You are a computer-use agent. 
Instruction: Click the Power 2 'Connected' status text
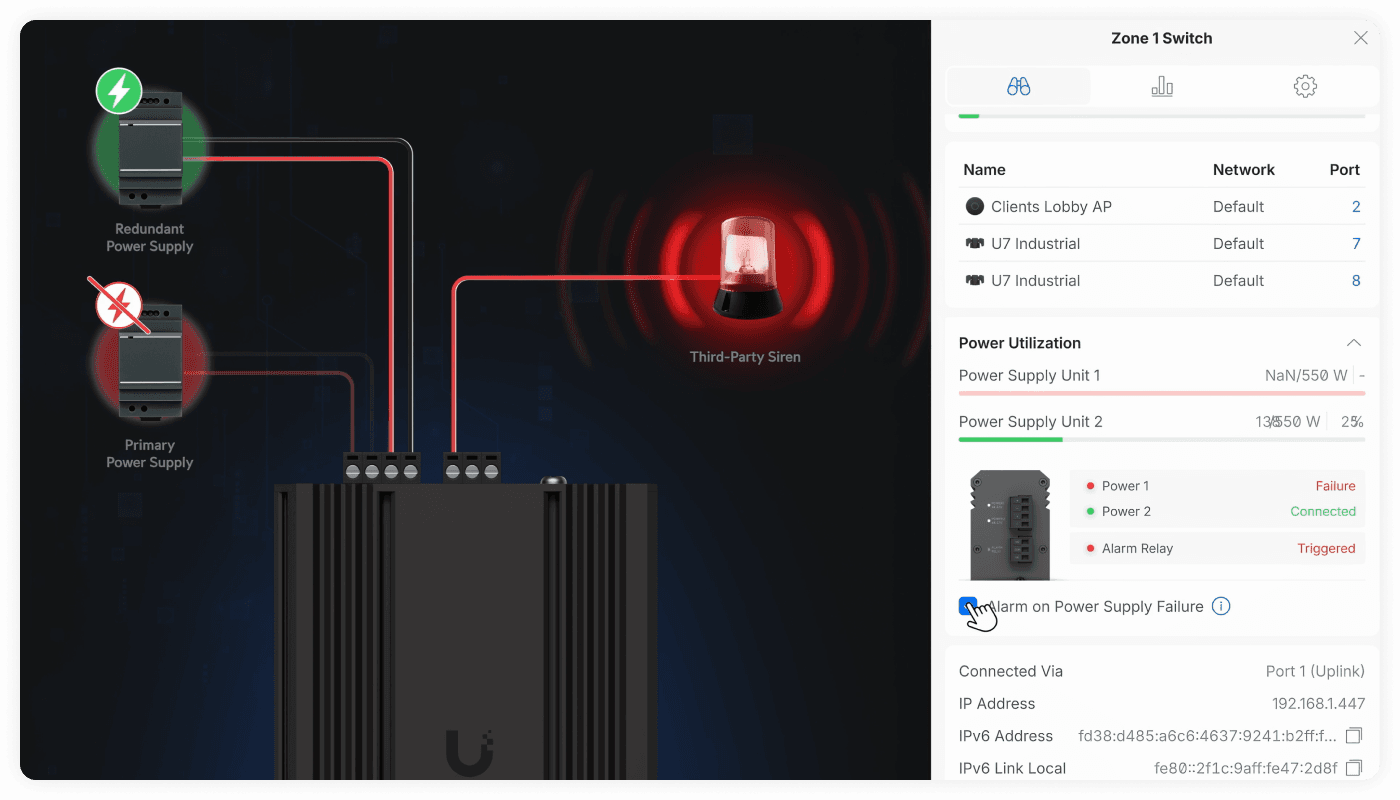(1323, 512)
